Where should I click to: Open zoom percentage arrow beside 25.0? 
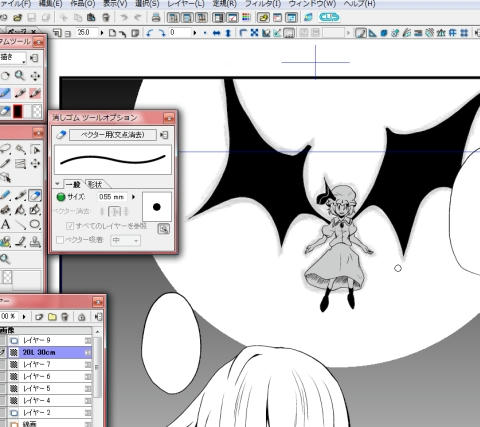click(x=102, y=33)
